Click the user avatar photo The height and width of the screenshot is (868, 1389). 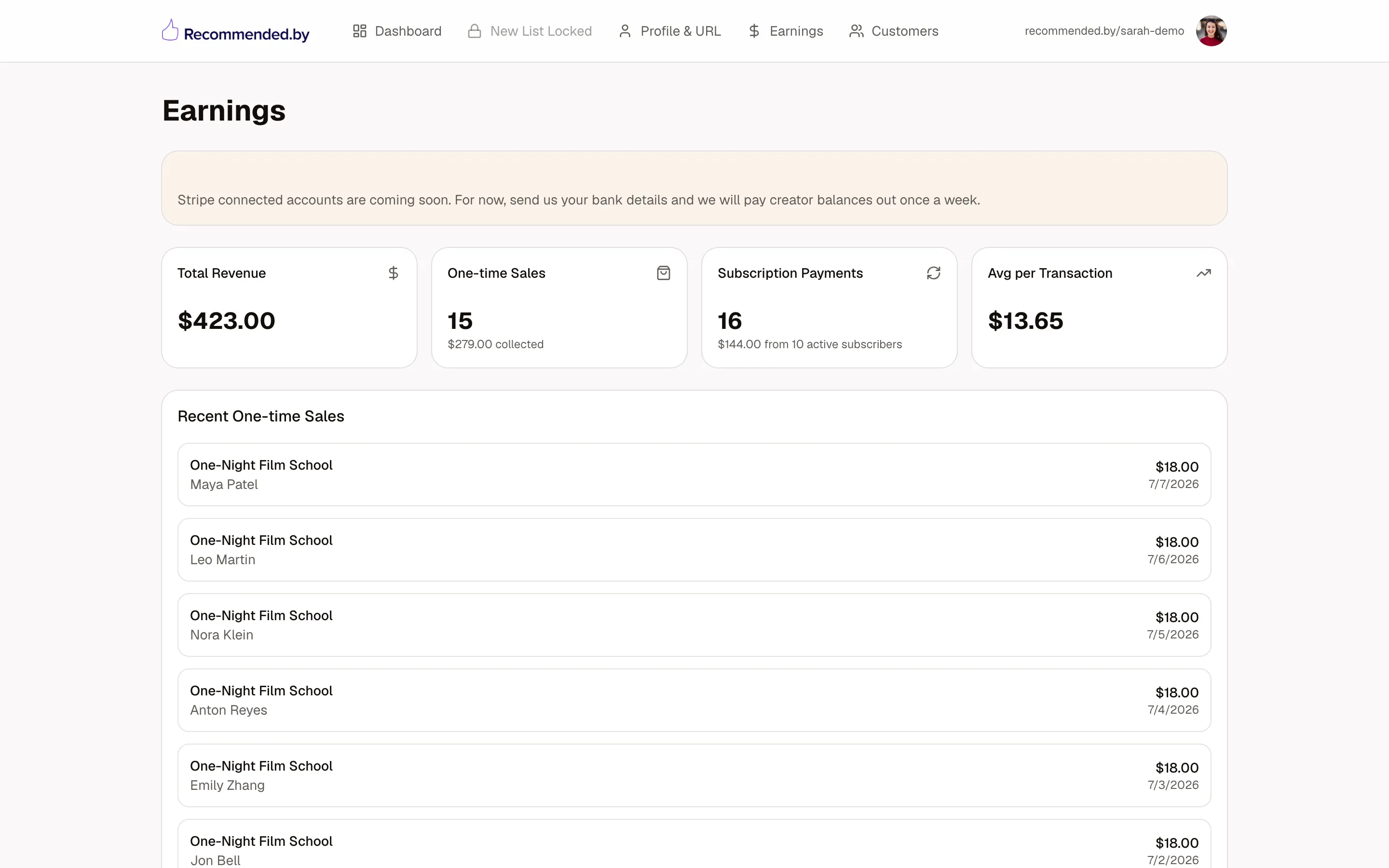1211,31
